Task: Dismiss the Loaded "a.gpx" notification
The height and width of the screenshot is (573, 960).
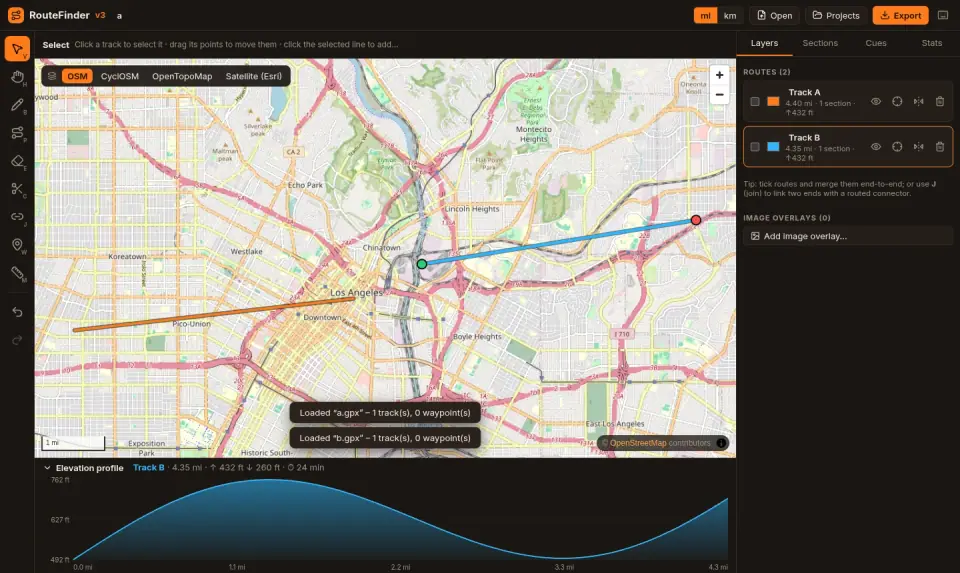Action: coord(385,413)
